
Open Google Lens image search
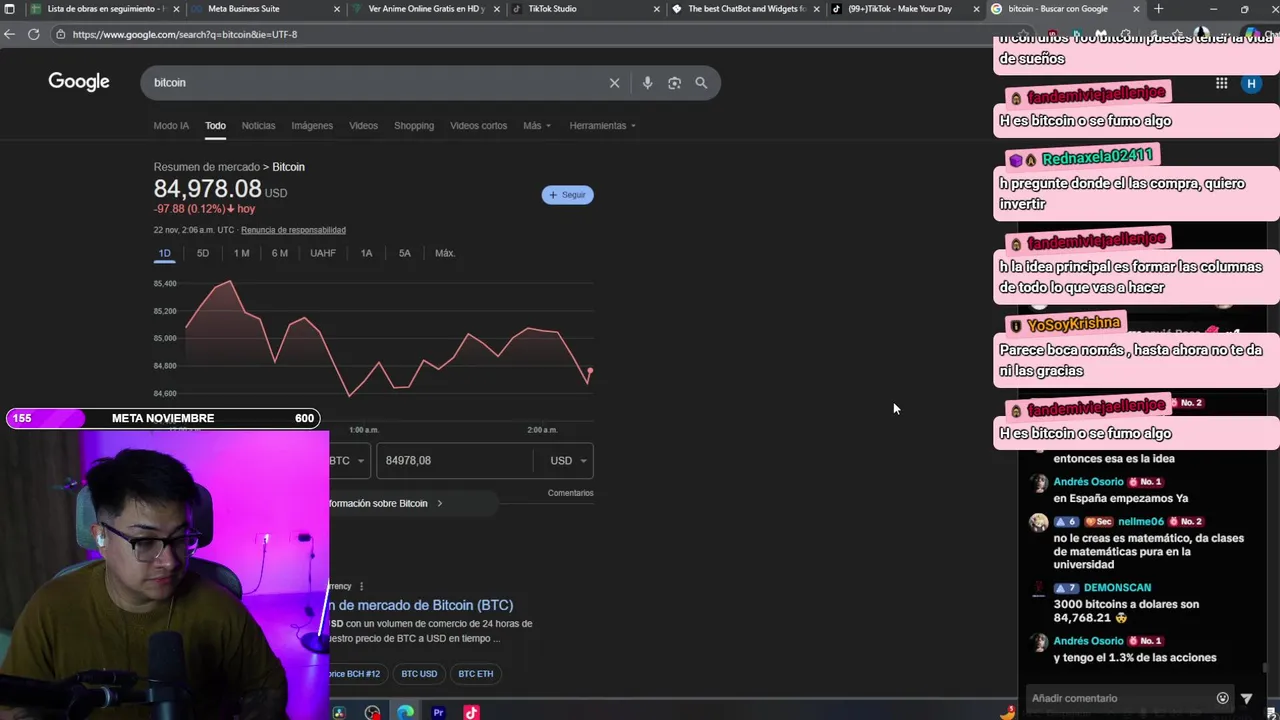click(x=674, y=83)
